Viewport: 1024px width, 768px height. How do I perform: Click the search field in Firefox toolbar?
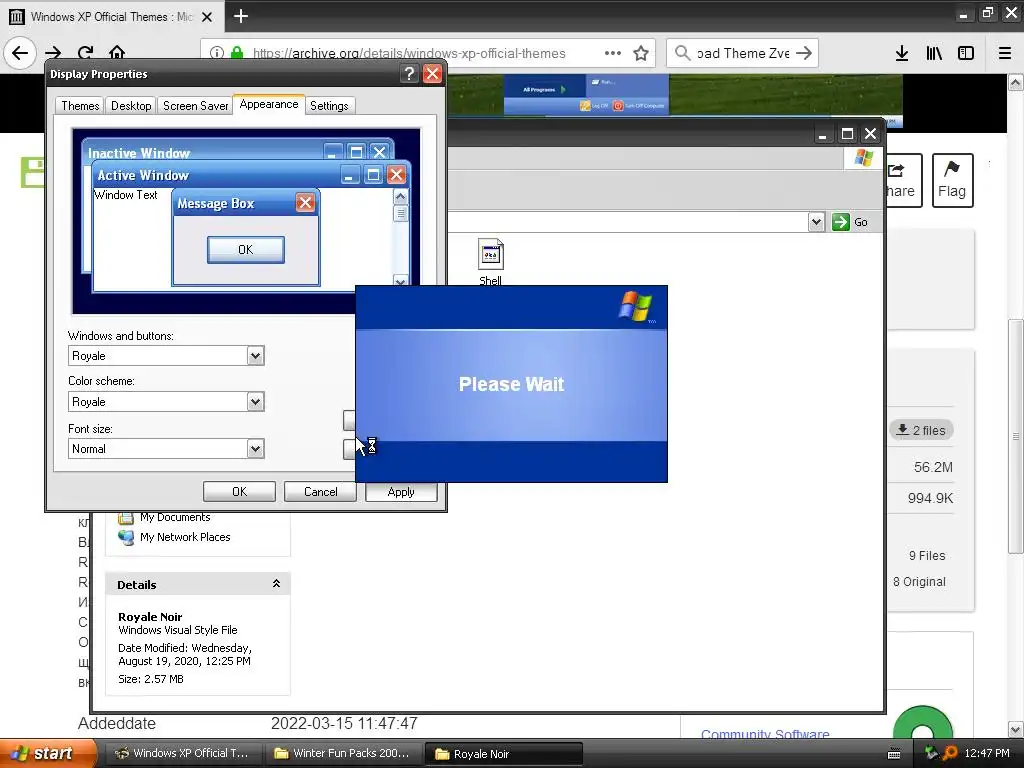(743, 53)
